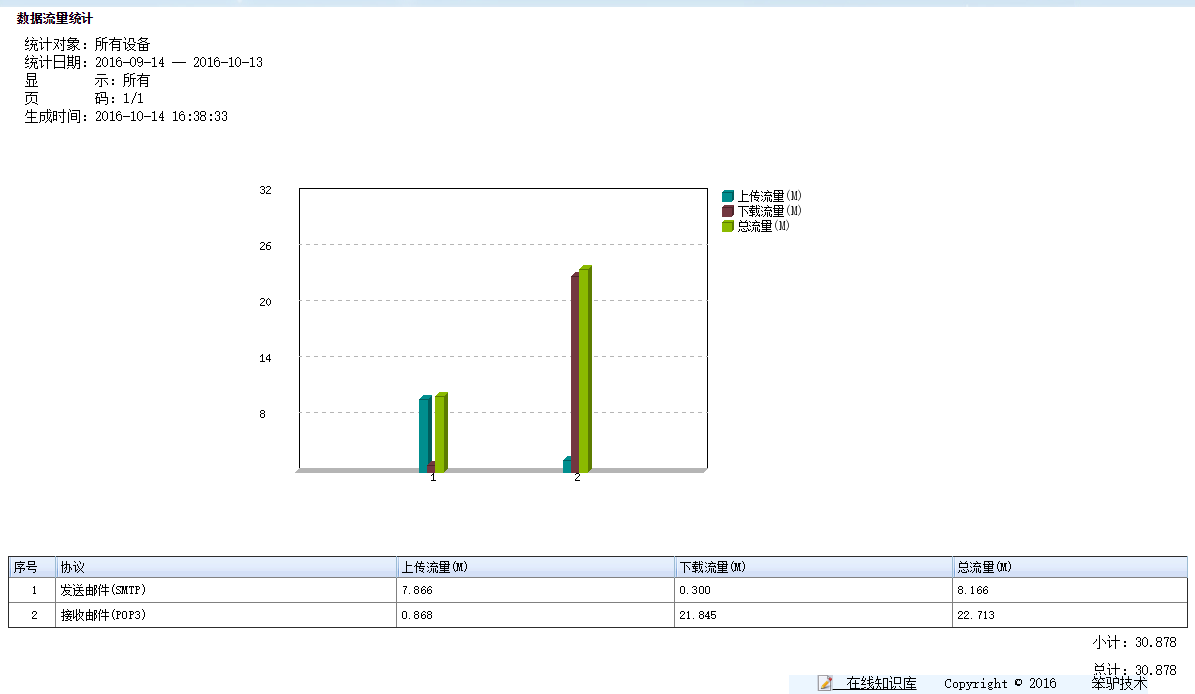Click the 序号 column header
The width and height of the screenshot is (1195, 694).
tap(26, 567)
